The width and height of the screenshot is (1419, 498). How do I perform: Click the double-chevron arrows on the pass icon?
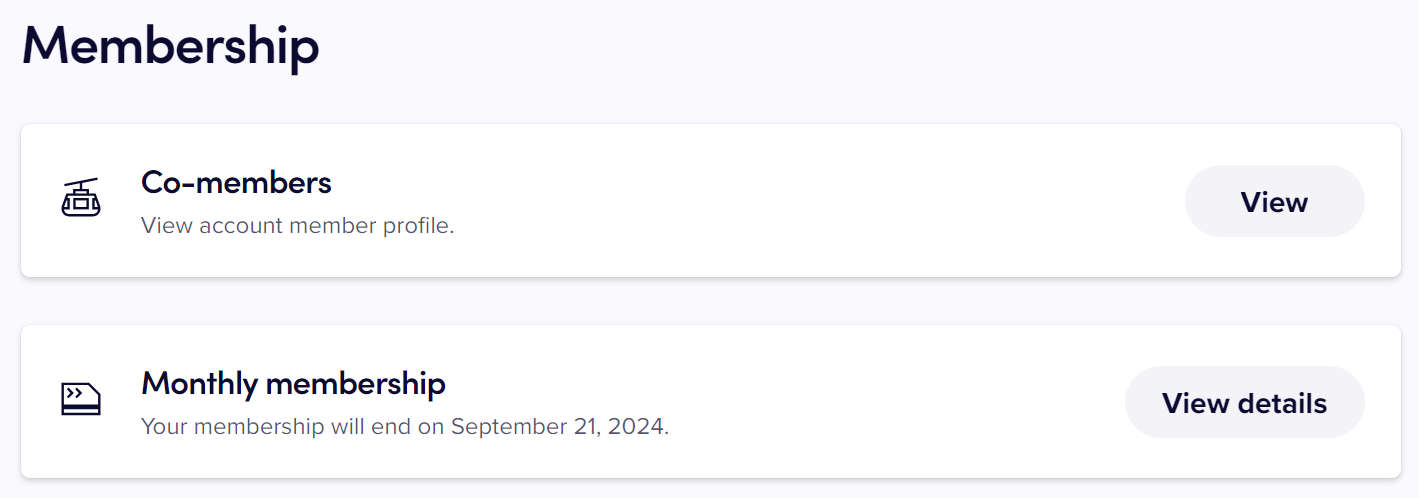pos(74,393)
